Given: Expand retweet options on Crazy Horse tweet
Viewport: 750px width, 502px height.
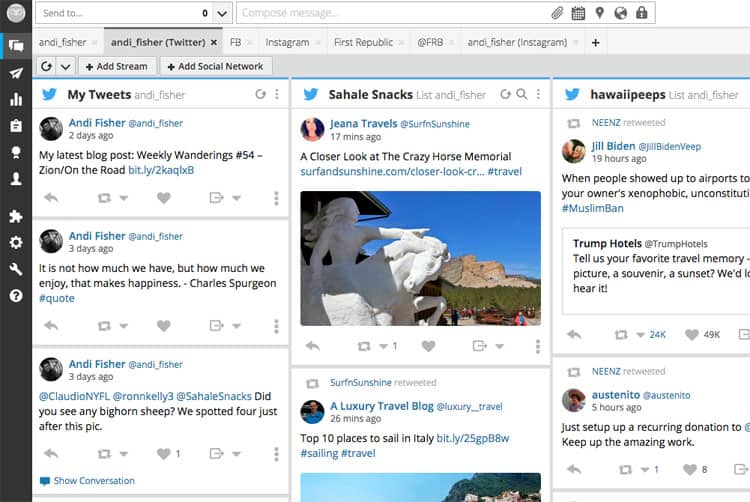Looking at the screenshot, I should [x=384, y=346].
